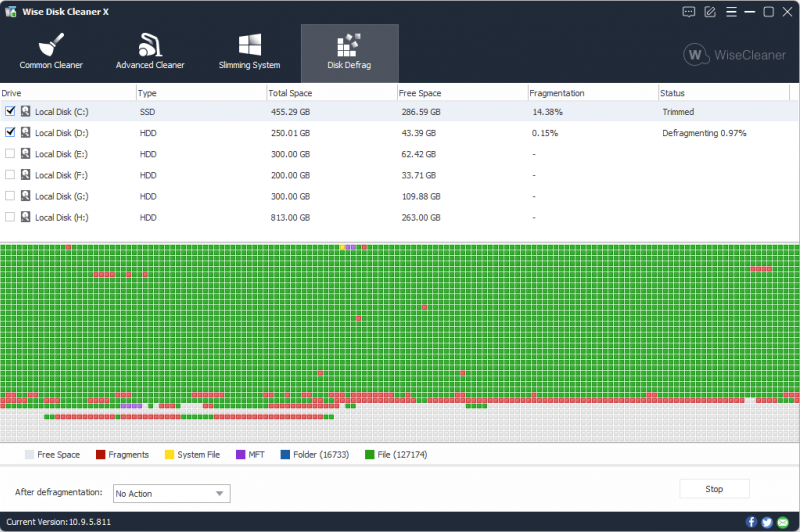This screenshot has width=800, height=532.
Task: Click the 455.29 GB total space cell
Action: click(x=290, y=112)
